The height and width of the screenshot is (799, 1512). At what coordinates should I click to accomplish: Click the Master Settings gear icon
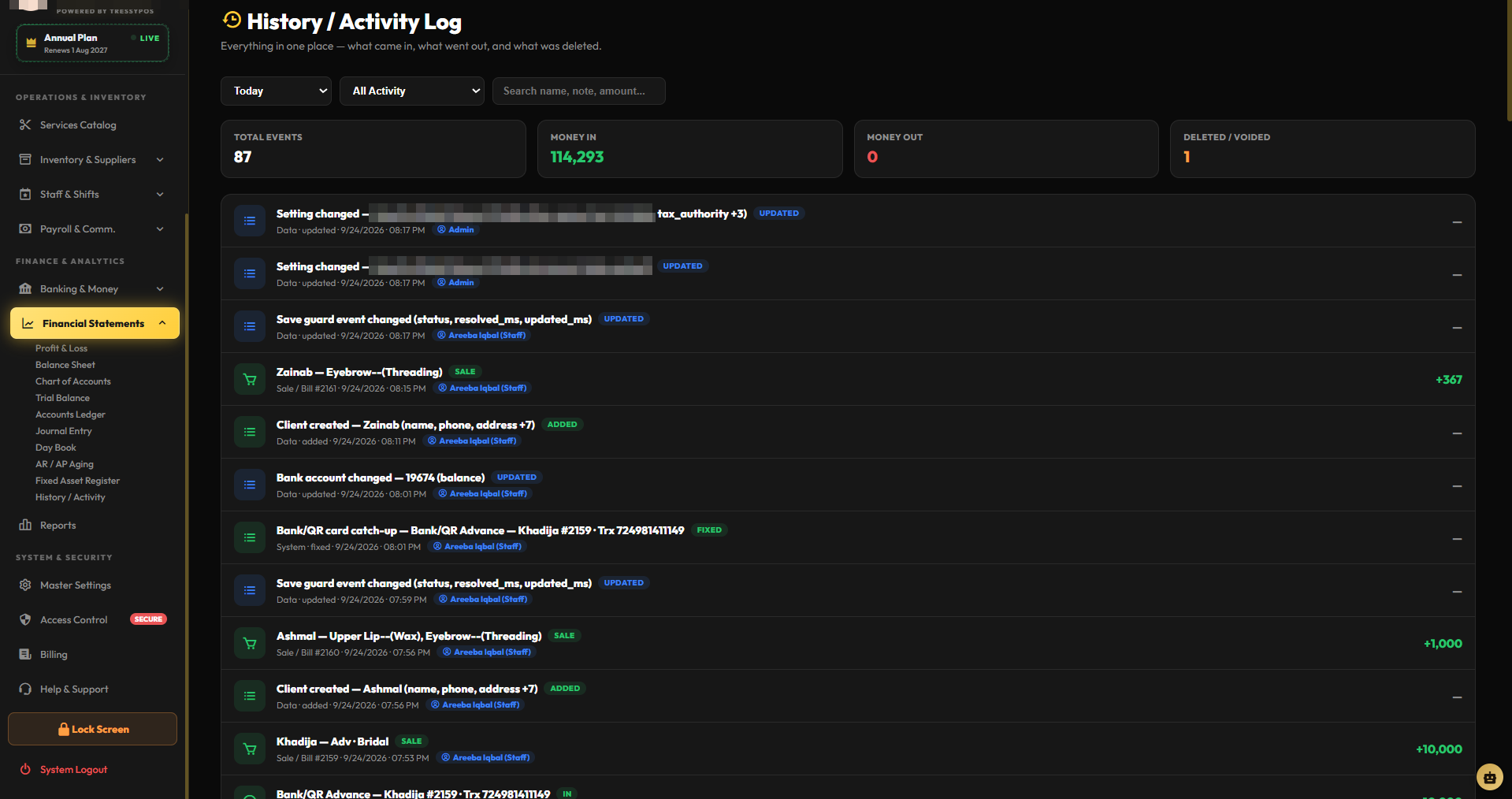pos(25,585)
